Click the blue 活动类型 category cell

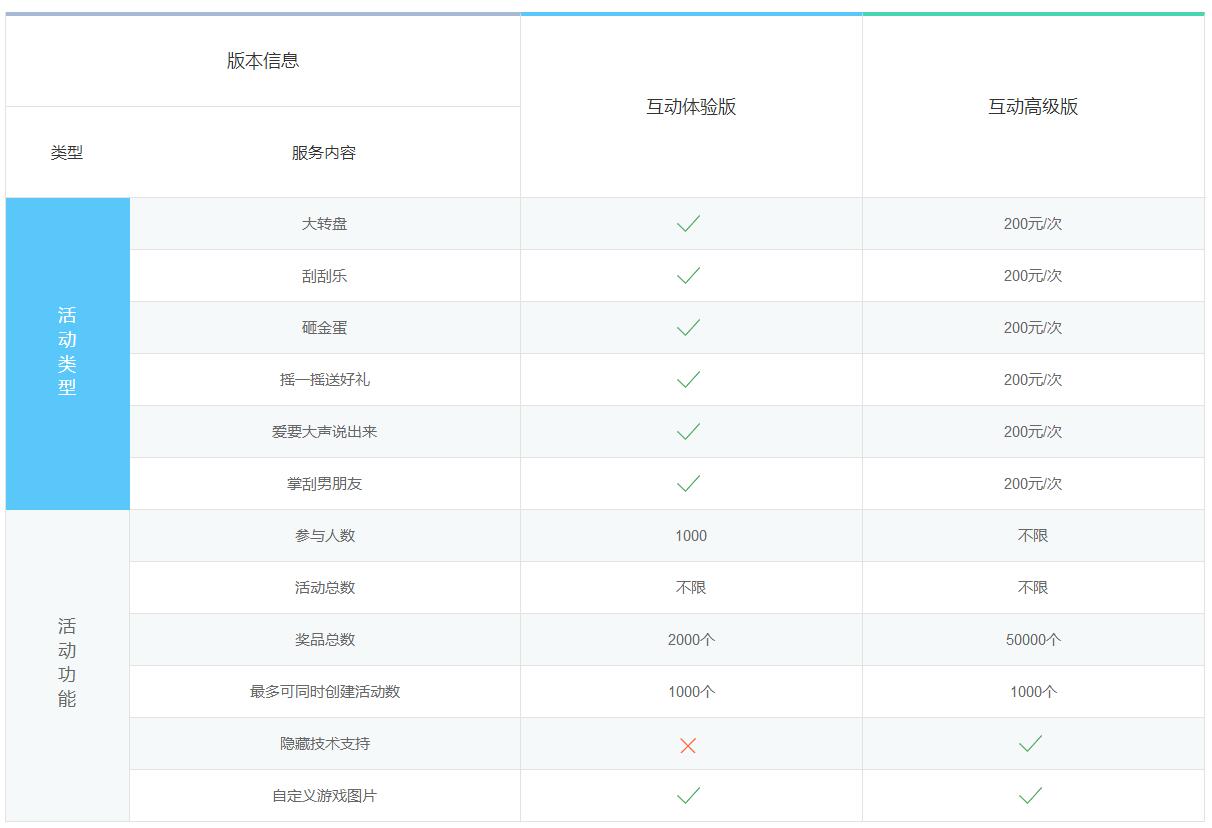coord(67,353)
